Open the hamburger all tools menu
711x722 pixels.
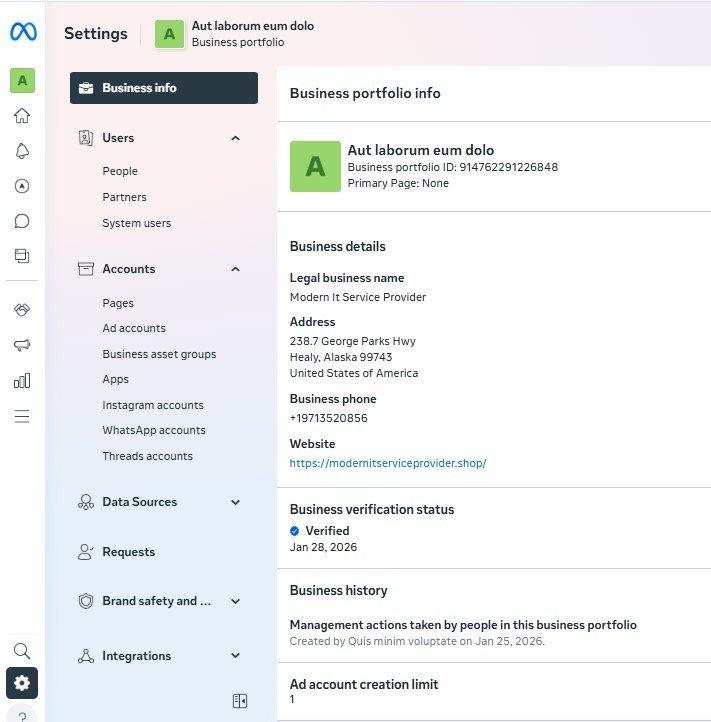[22, 416]
